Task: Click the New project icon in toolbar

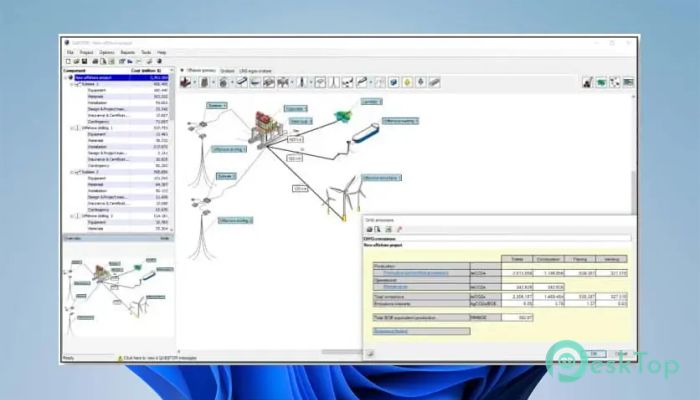Action: click(x=68, y=61)
